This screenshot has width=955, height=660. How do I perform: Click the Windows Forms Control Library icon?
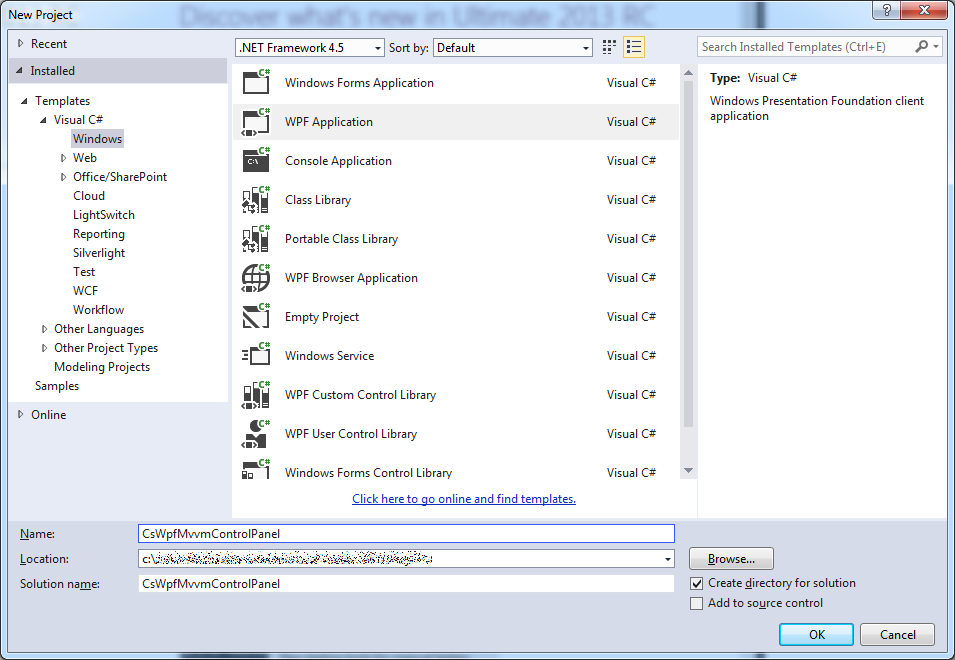click(256, 469)
